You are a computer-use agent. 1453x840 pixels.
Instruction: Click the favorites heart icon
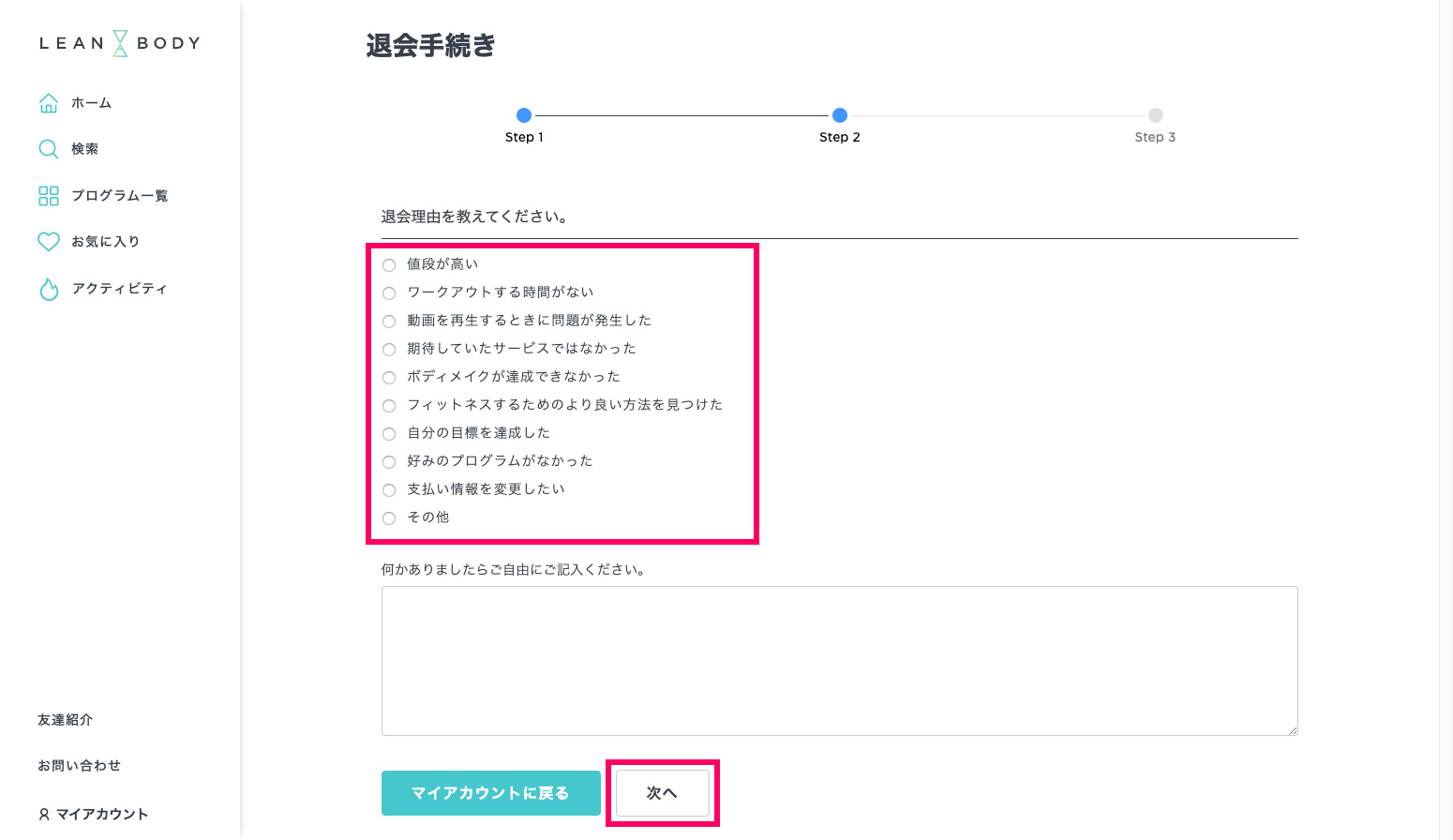(49, 242)
